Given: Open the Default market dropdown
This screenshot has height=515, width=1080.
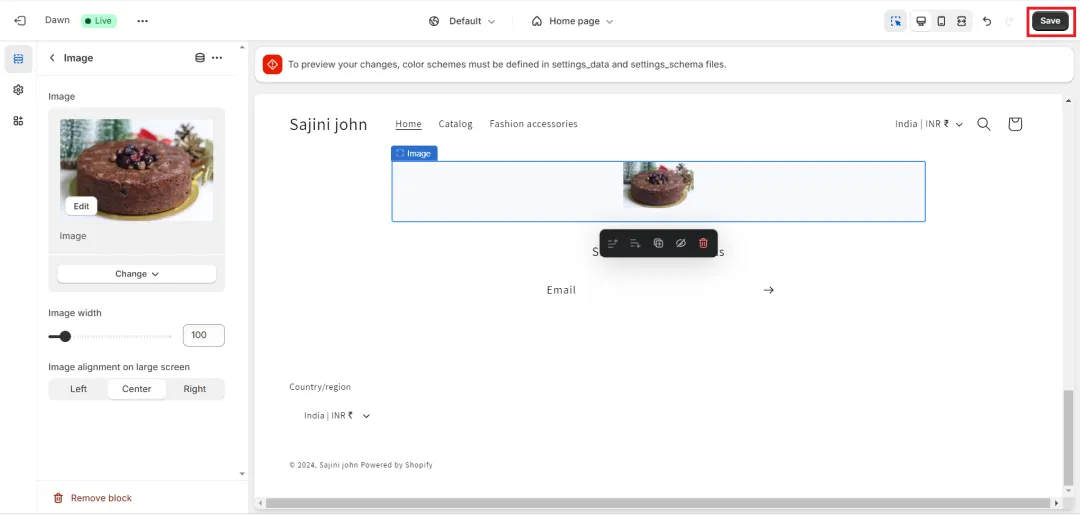Looking at the screenshot, I should (461, 21).
